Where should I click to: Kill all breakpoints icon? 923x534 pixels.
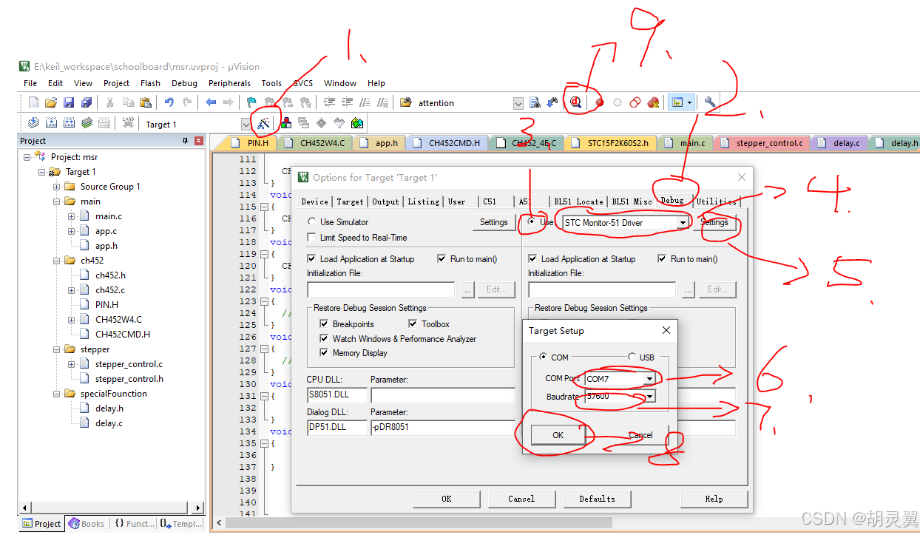[653, 102]
